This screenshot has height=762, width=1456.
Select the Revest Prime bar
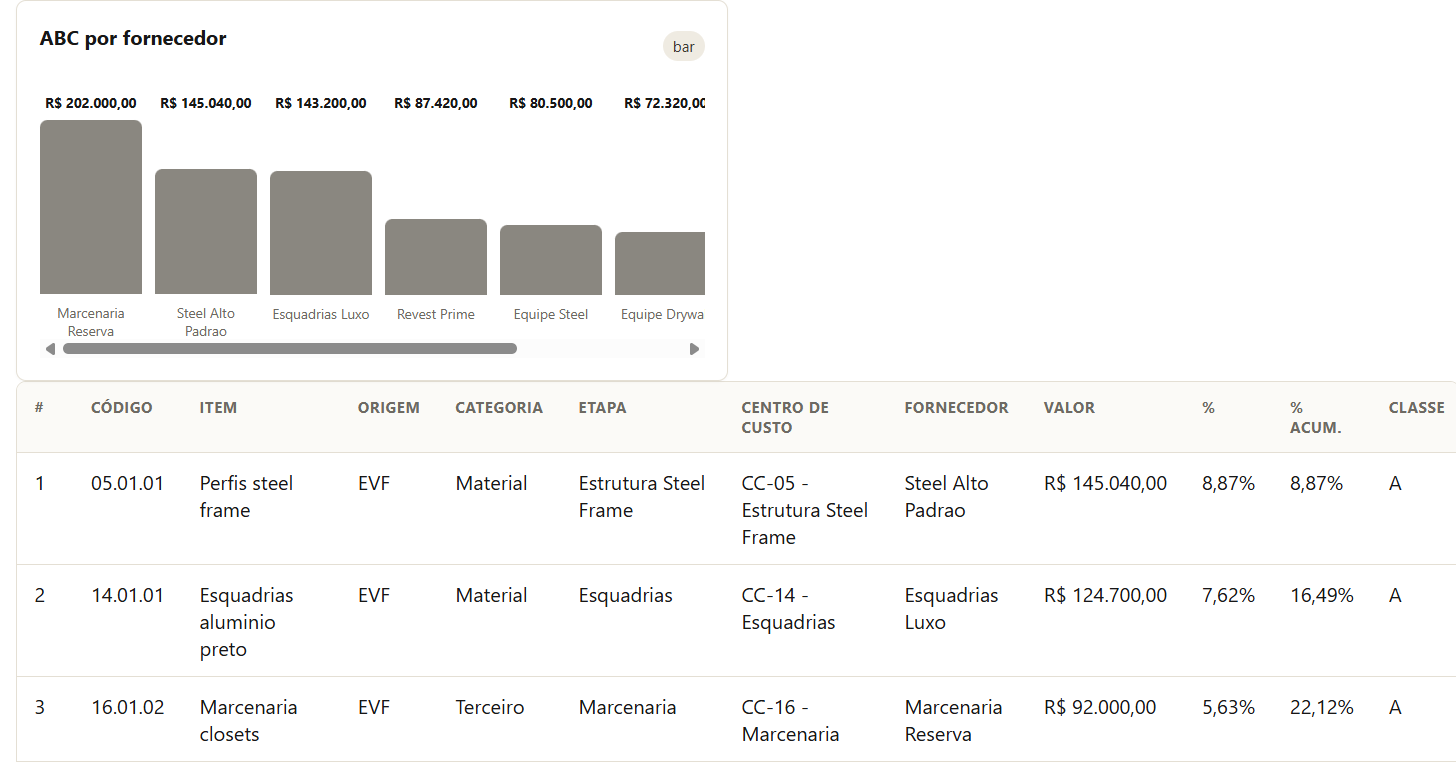[436, 257]
